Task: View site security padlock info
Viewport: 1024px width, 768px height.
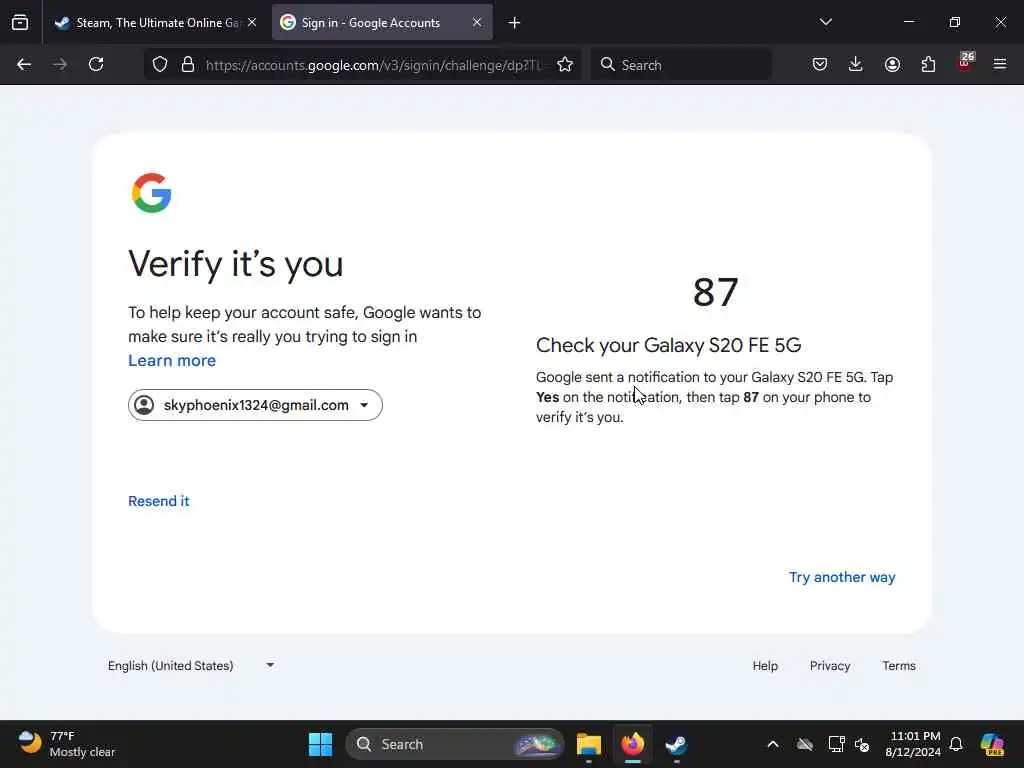Action: click(188, 65)
